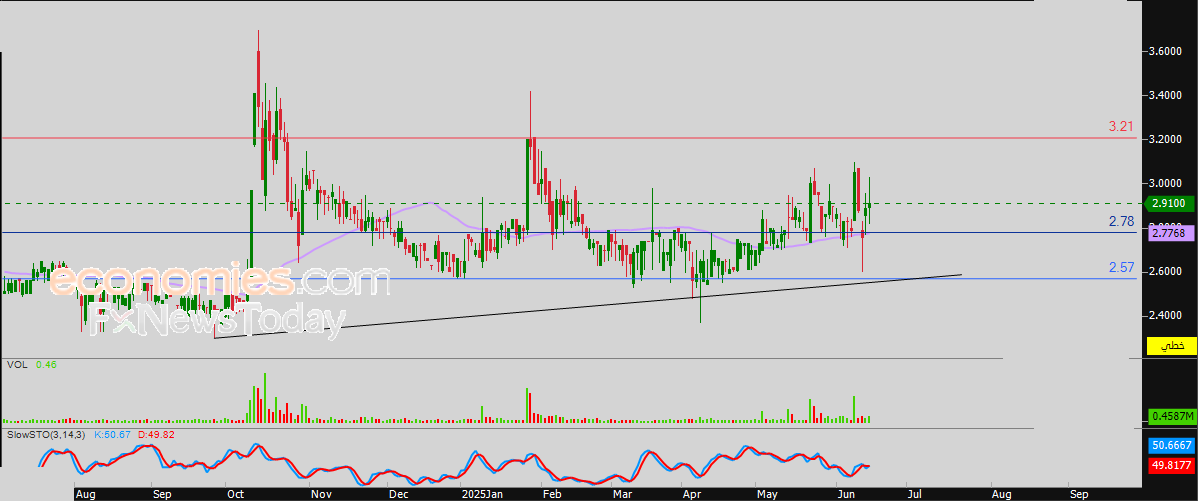
Task: Click the Oct label on time axis
Action: pyautogui.click(x=235, y=494)
